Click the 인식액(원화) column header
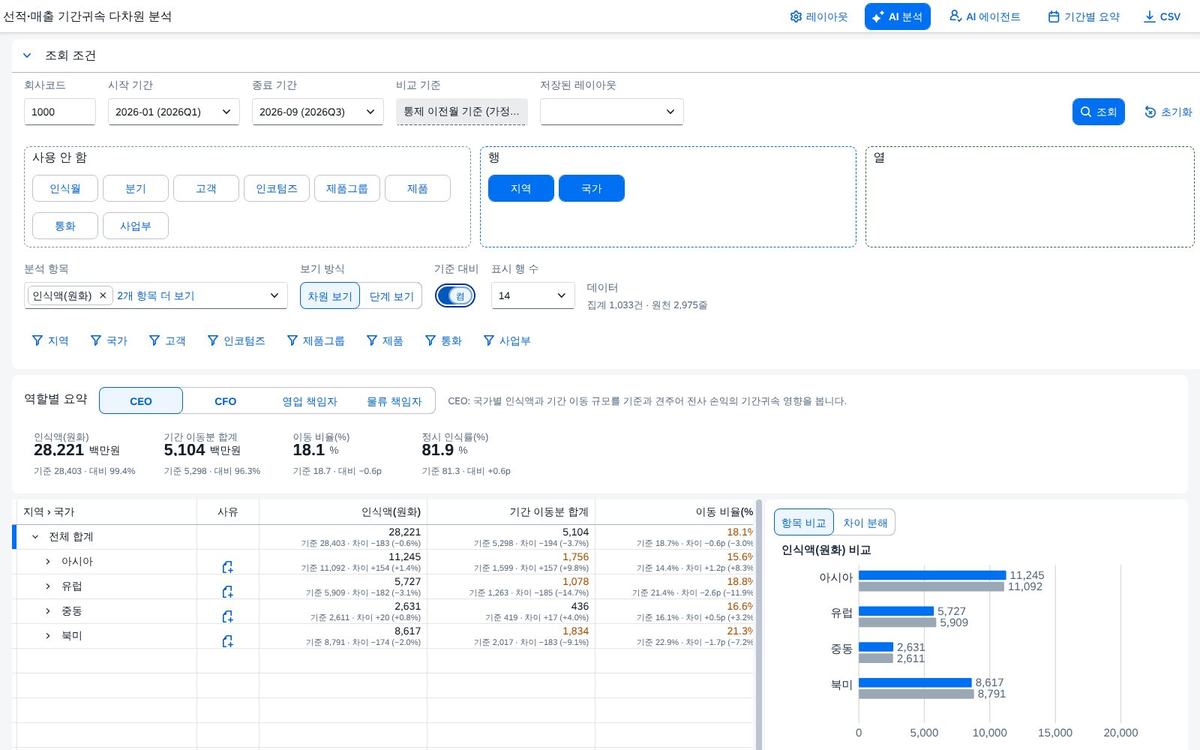 343,512
